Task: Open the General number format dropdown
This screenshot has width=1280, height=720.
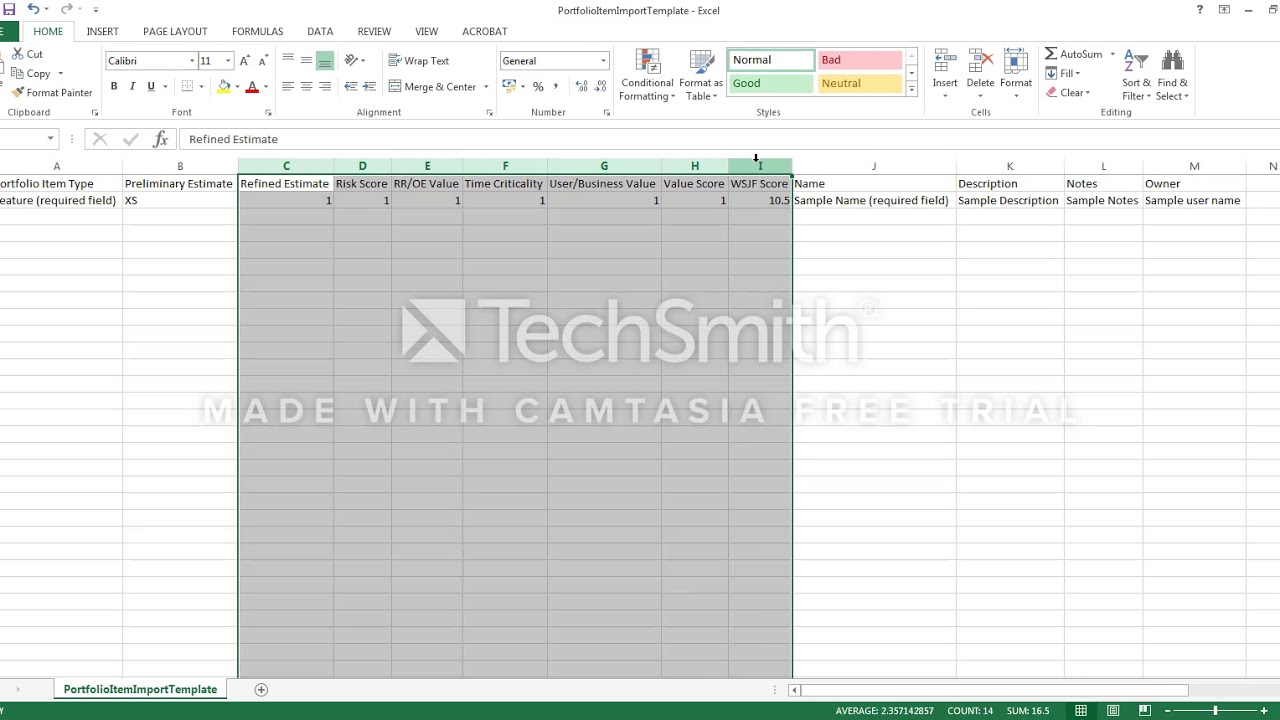Action: [603, 61]
